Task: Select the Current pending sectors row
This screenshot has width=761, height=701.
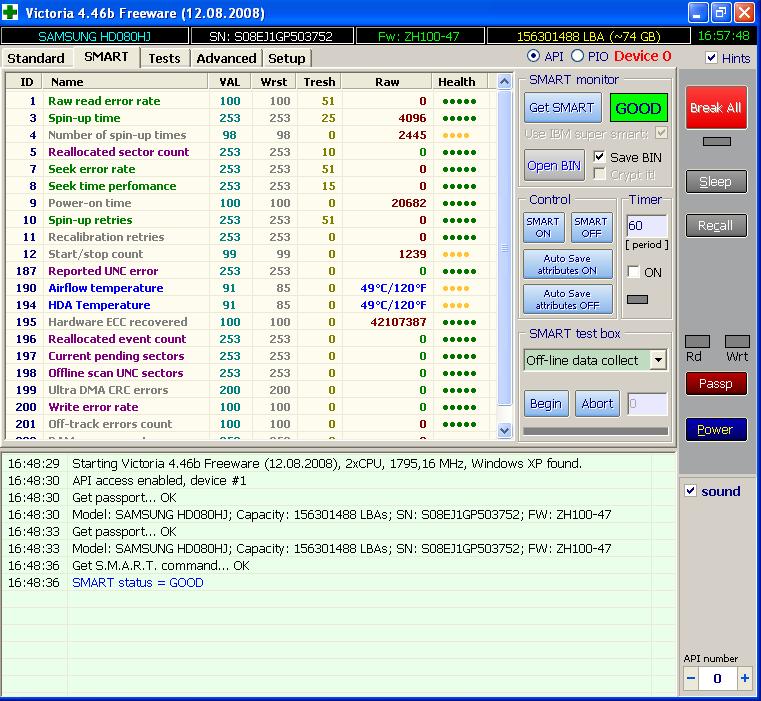Action: 250,356
